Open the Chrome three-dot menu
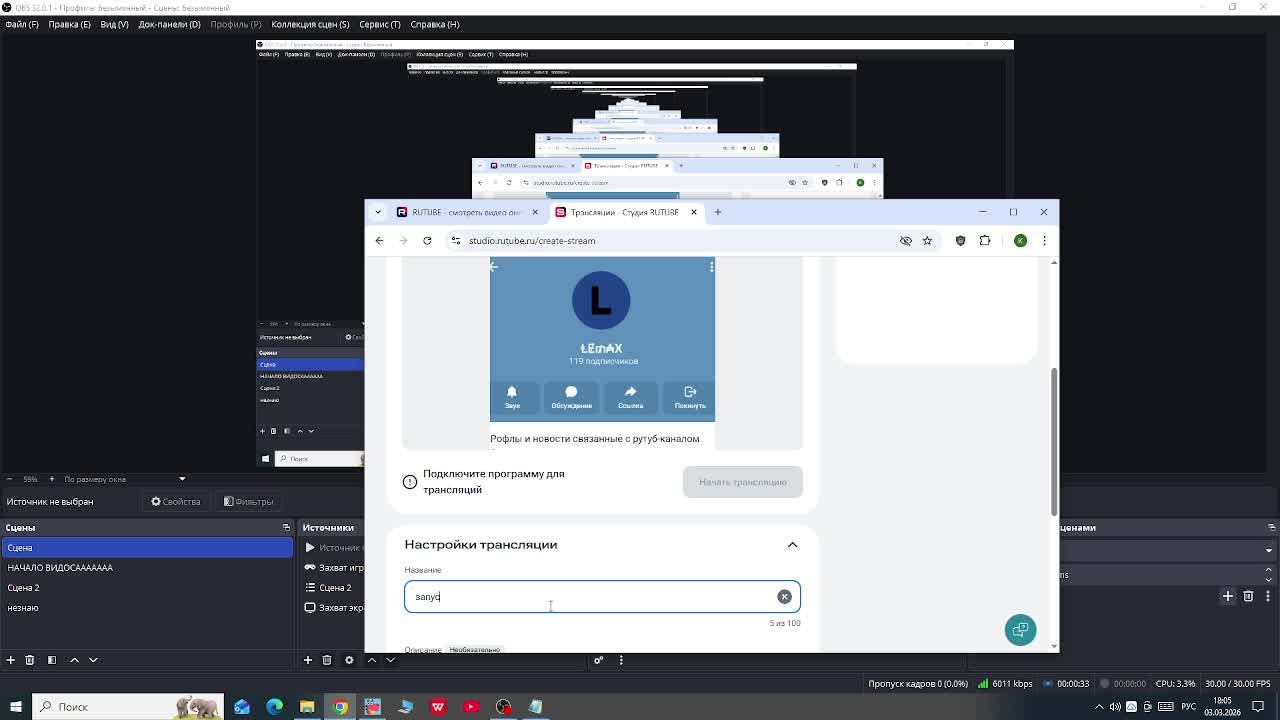Screen dimensions: 1280x720 [x=1044, y=241]
